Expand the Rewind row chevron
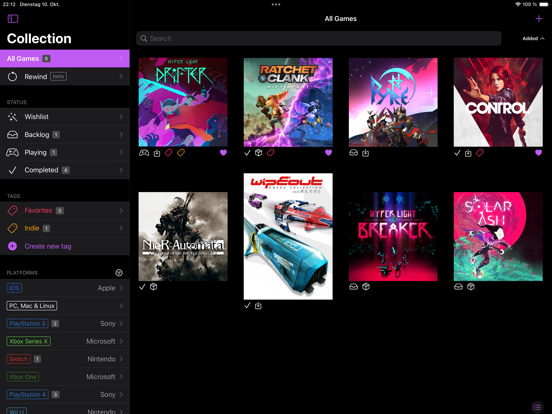 [x=121, y=76]
